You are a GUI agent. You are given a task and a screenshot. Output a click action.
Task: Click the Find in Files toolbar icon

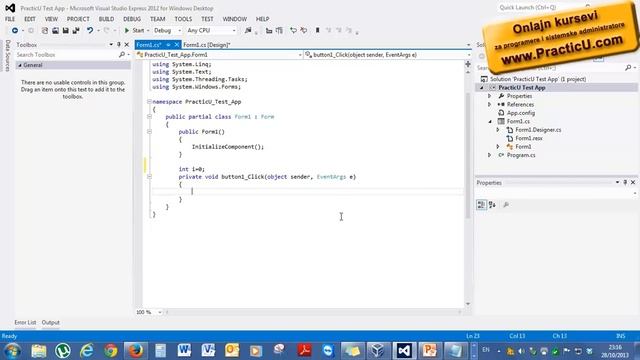point(248,31)
